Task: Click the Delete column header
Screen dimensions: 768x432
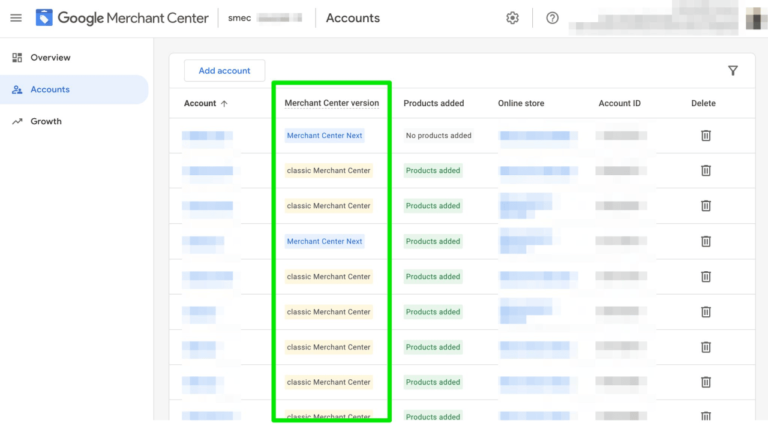Action: 703,103
